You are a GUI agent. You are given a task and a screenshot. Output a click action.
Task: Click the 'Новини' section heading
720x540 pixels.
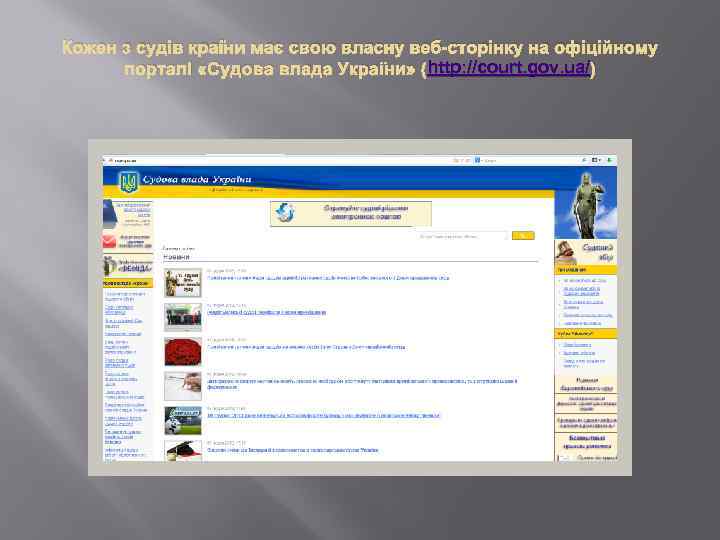tap(176, 257)
